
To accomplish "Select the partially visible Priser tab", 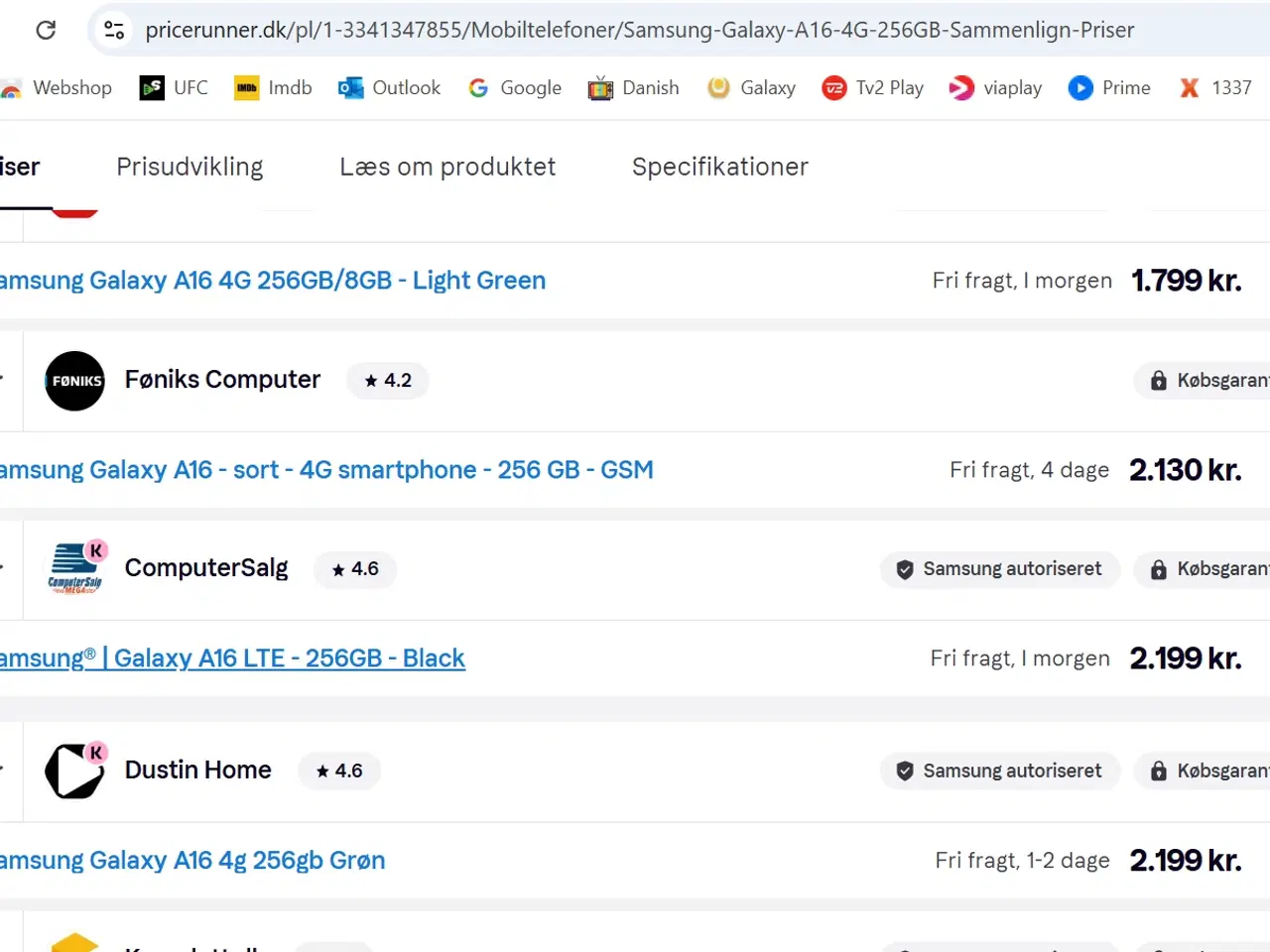I will coord(20,167).
